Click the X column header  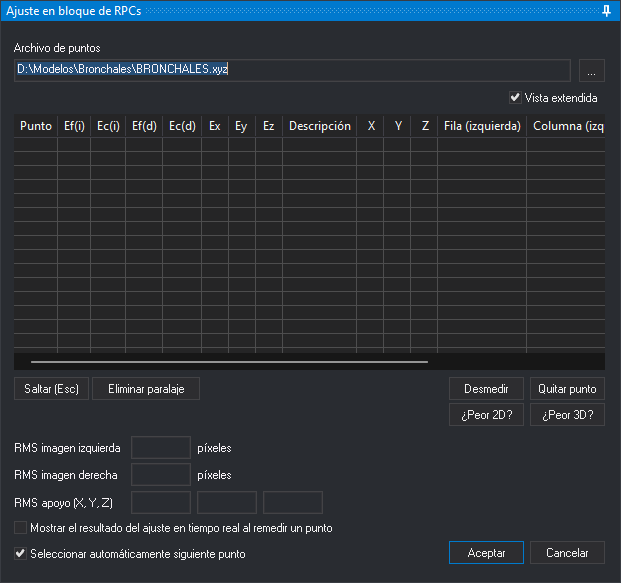click(370, 126)
